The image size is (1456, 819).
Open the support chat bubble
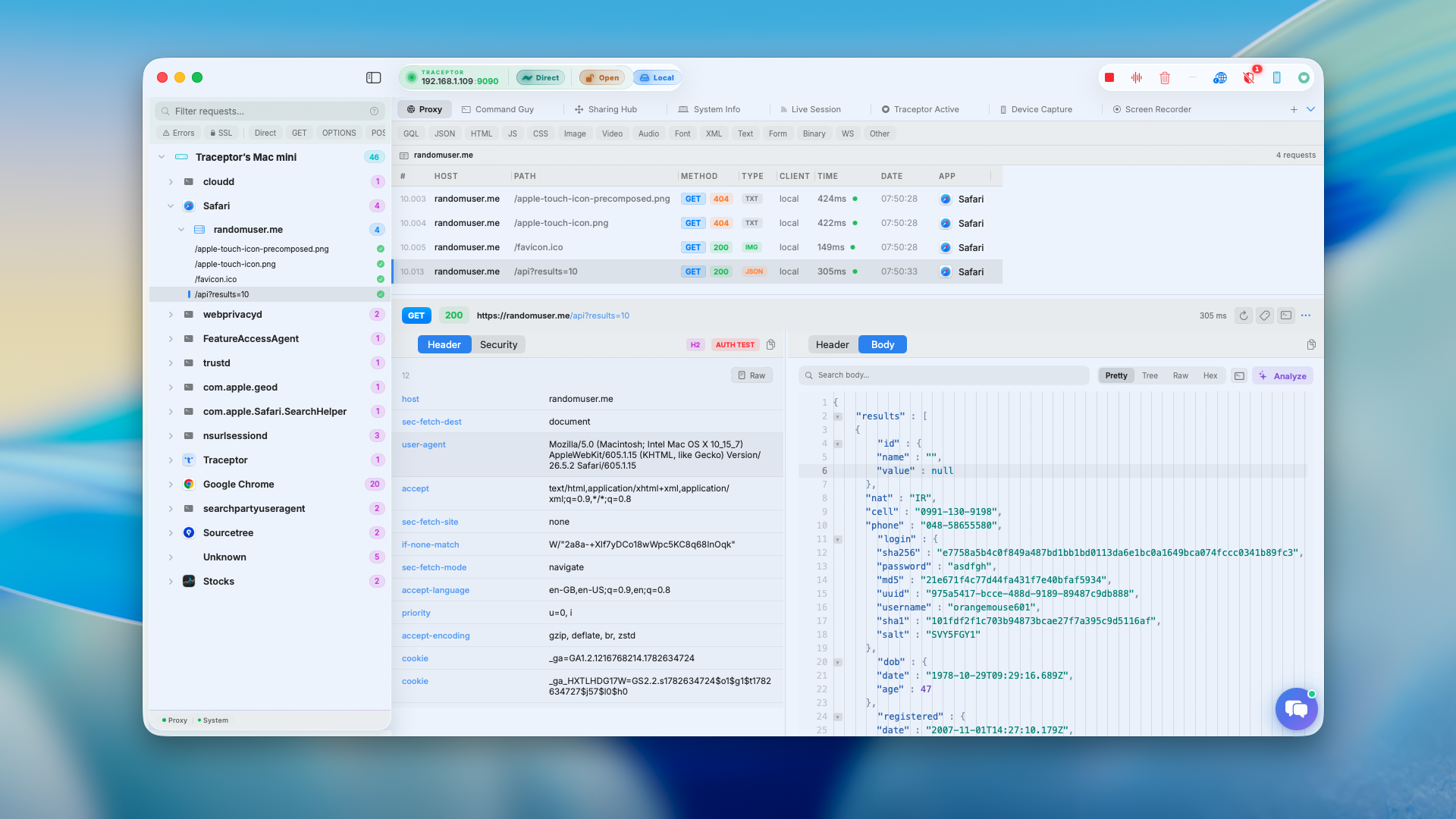click(1296, 709)
